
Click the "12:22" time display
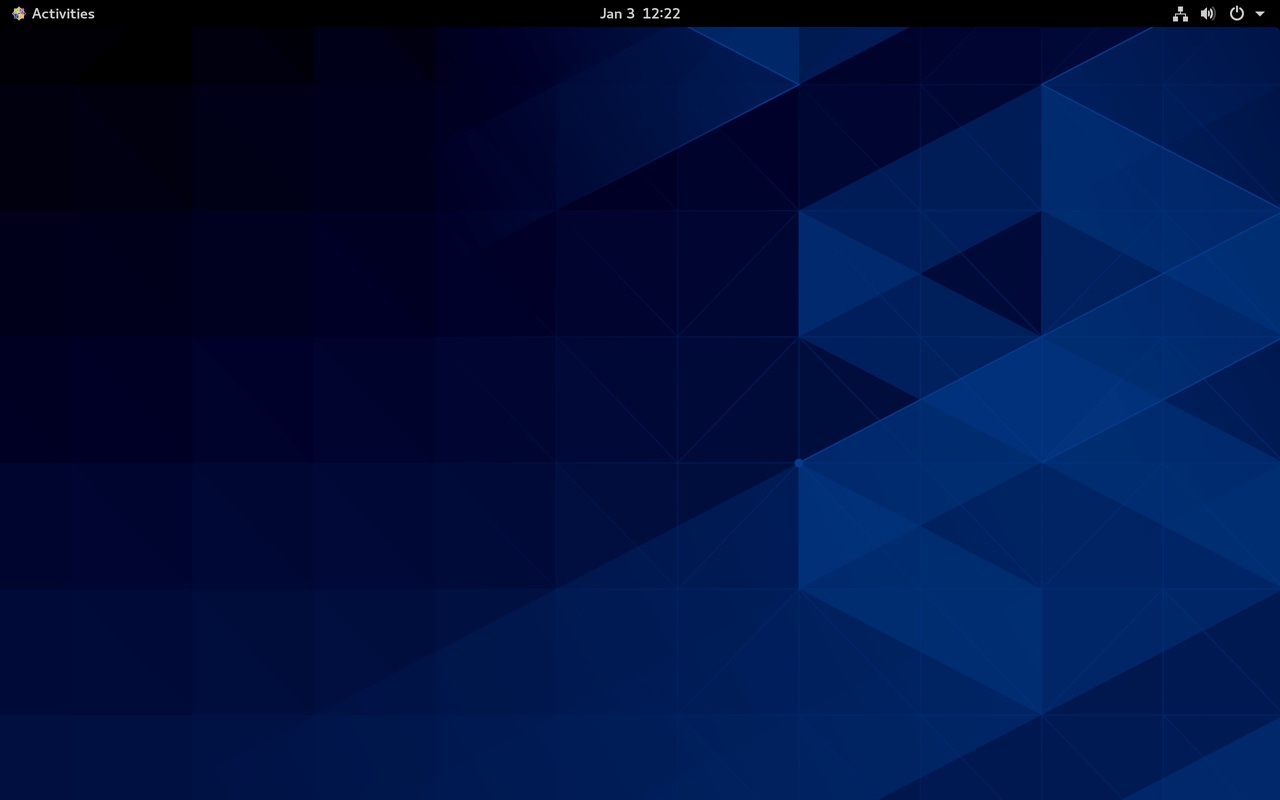[x=661, y=14]
